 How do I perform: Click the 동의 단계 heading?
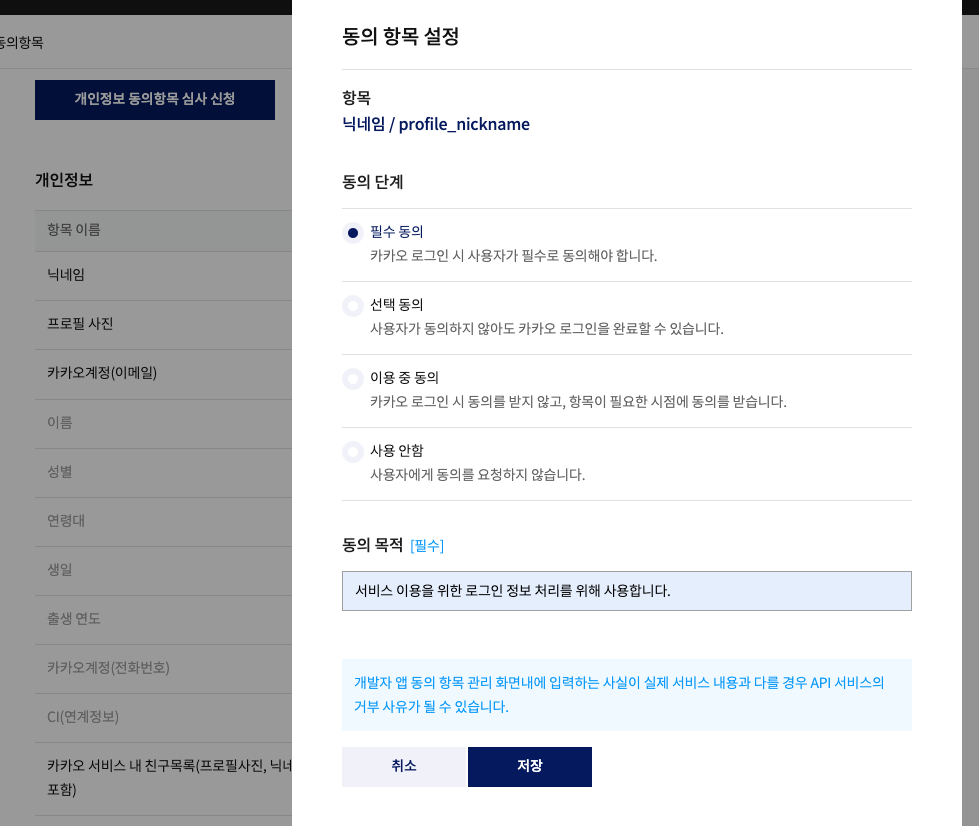(x=373, y=182)
